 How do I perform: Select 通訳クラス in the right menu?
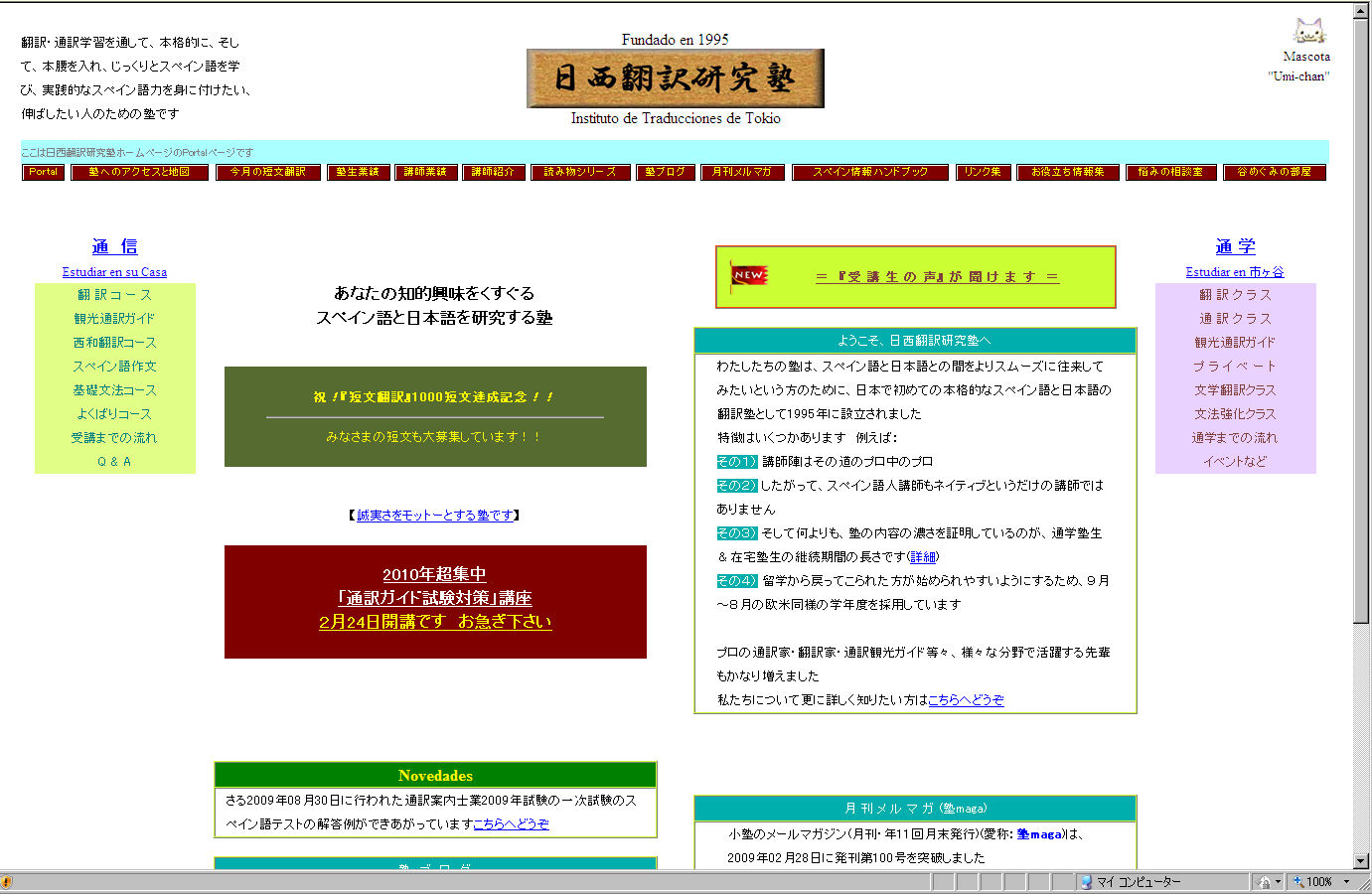tap(1235, 319)
